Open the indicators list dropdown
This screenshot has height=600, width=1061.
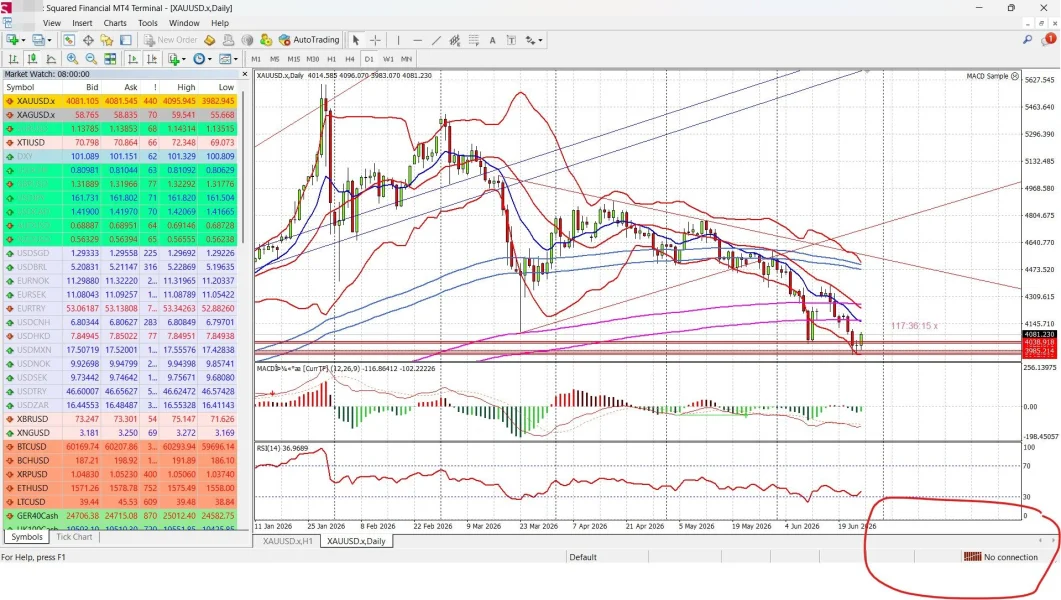click(x=177, y=59)
